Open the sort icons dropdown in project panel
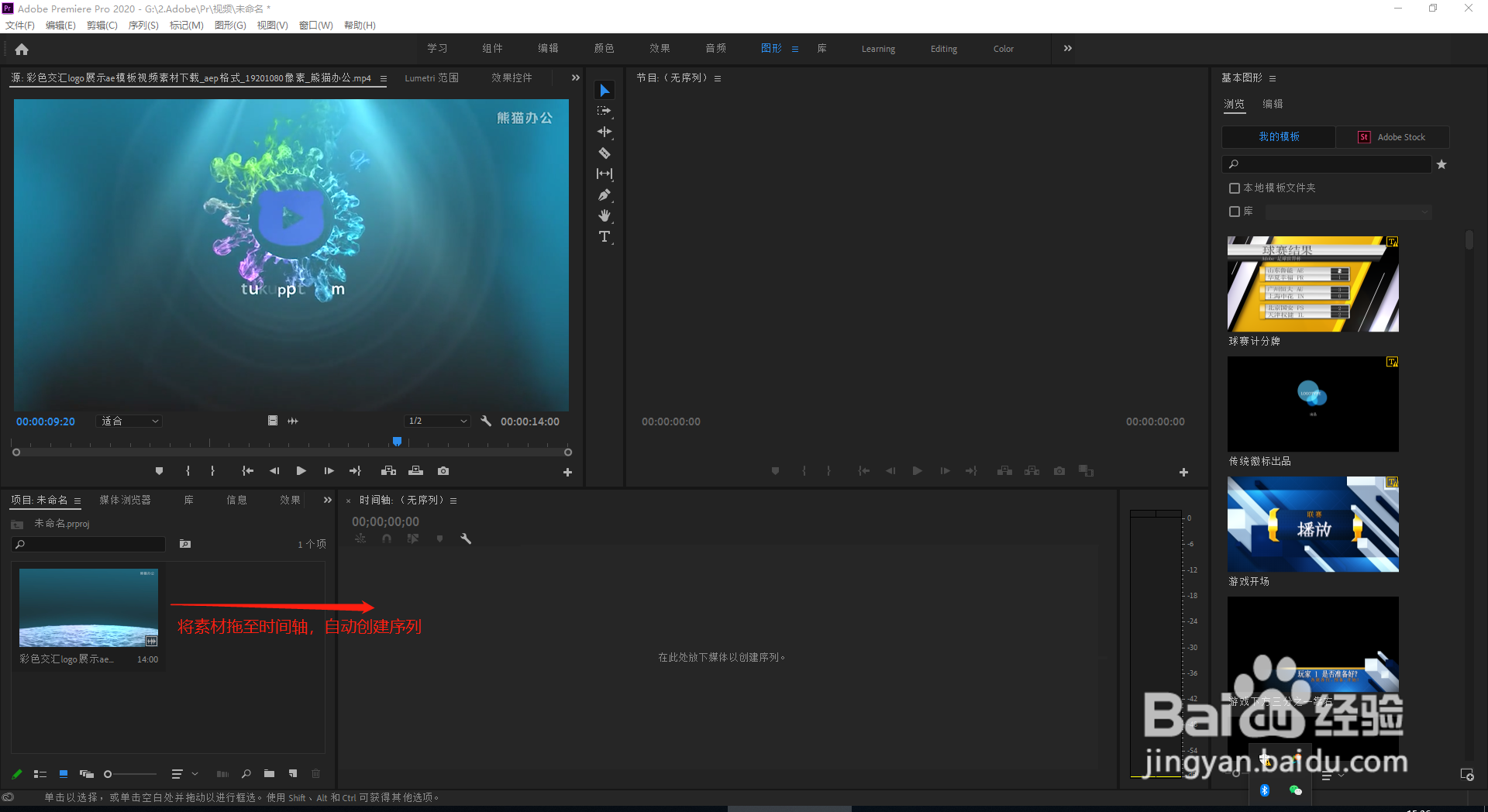The width and height of the screenshot is (1488, 812). click(x=184, y=773)
